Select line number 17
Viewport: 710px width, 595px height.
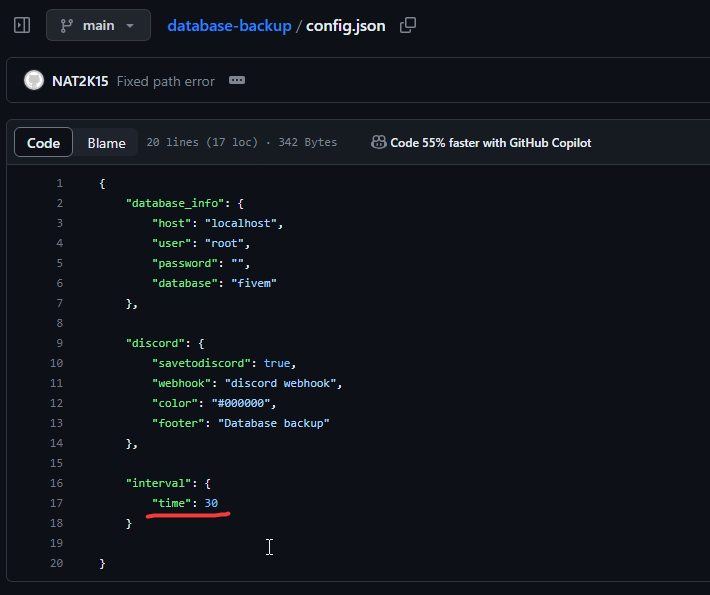click(x=57, y=503)
